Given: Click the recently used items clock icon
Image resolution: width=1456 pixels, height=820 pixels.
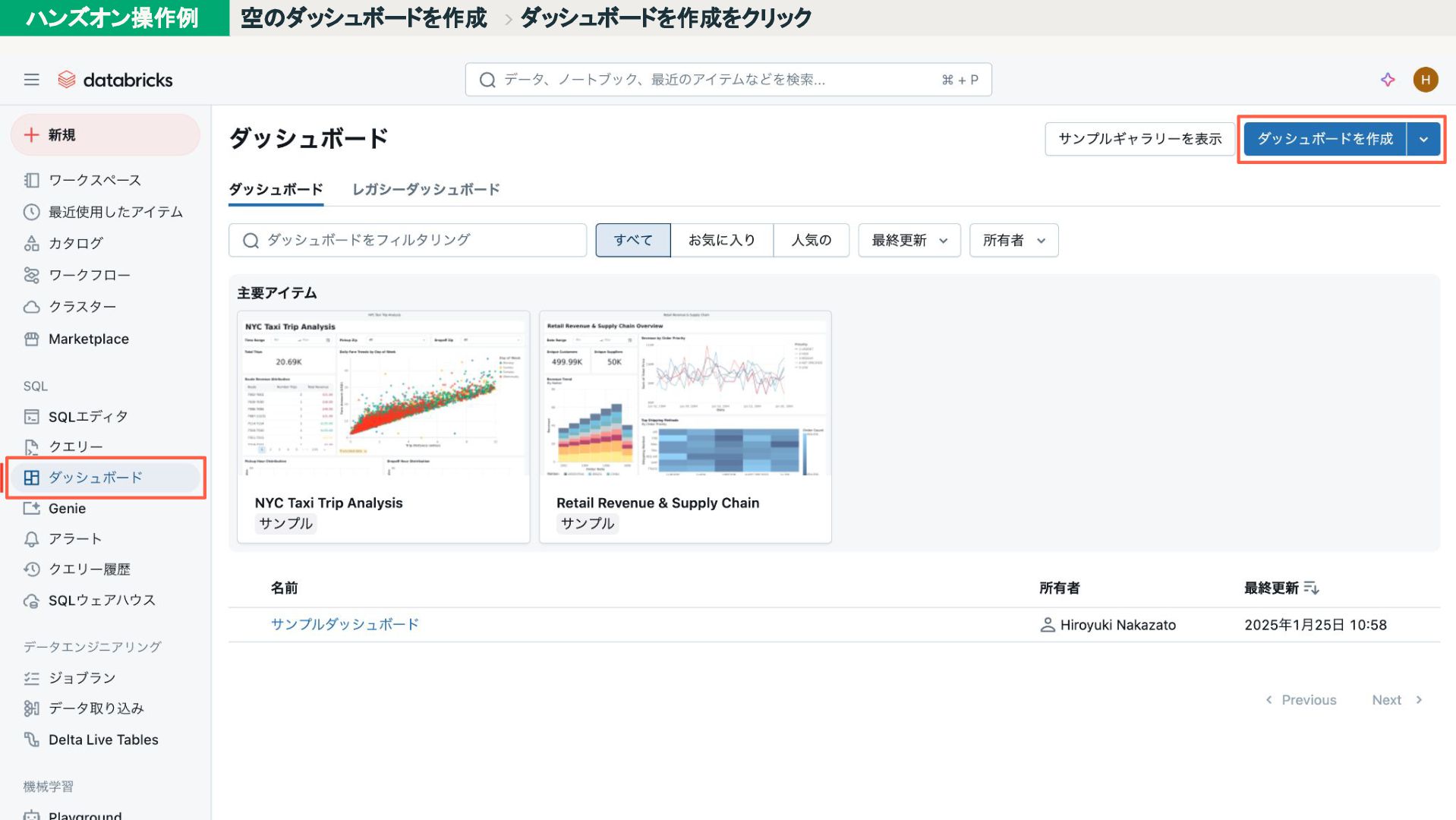Looking at the screenshot, I should (x=31, y=212).
